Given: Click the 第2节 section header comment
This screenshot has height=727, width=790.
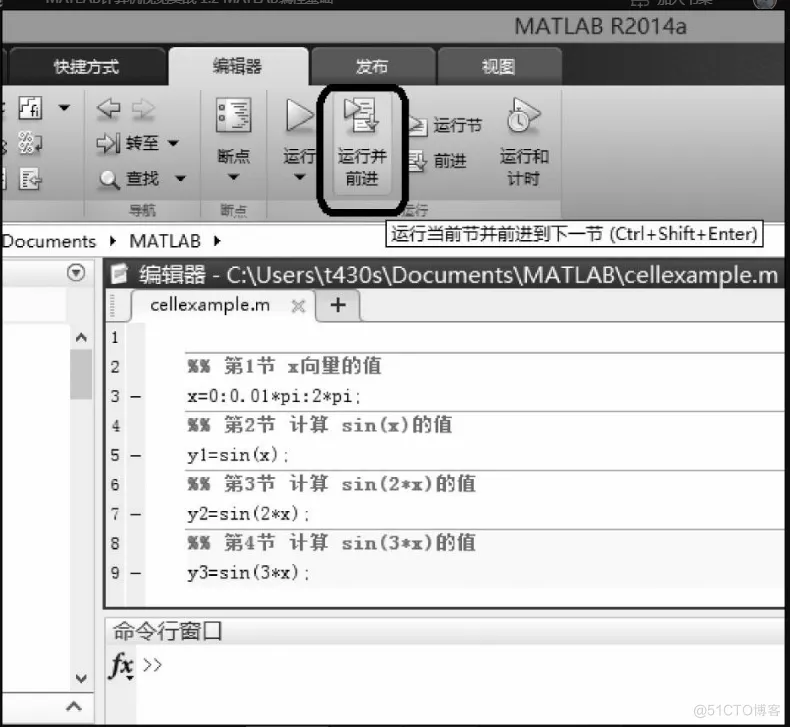Looking at the screenshot, I should tap(319, 425).
